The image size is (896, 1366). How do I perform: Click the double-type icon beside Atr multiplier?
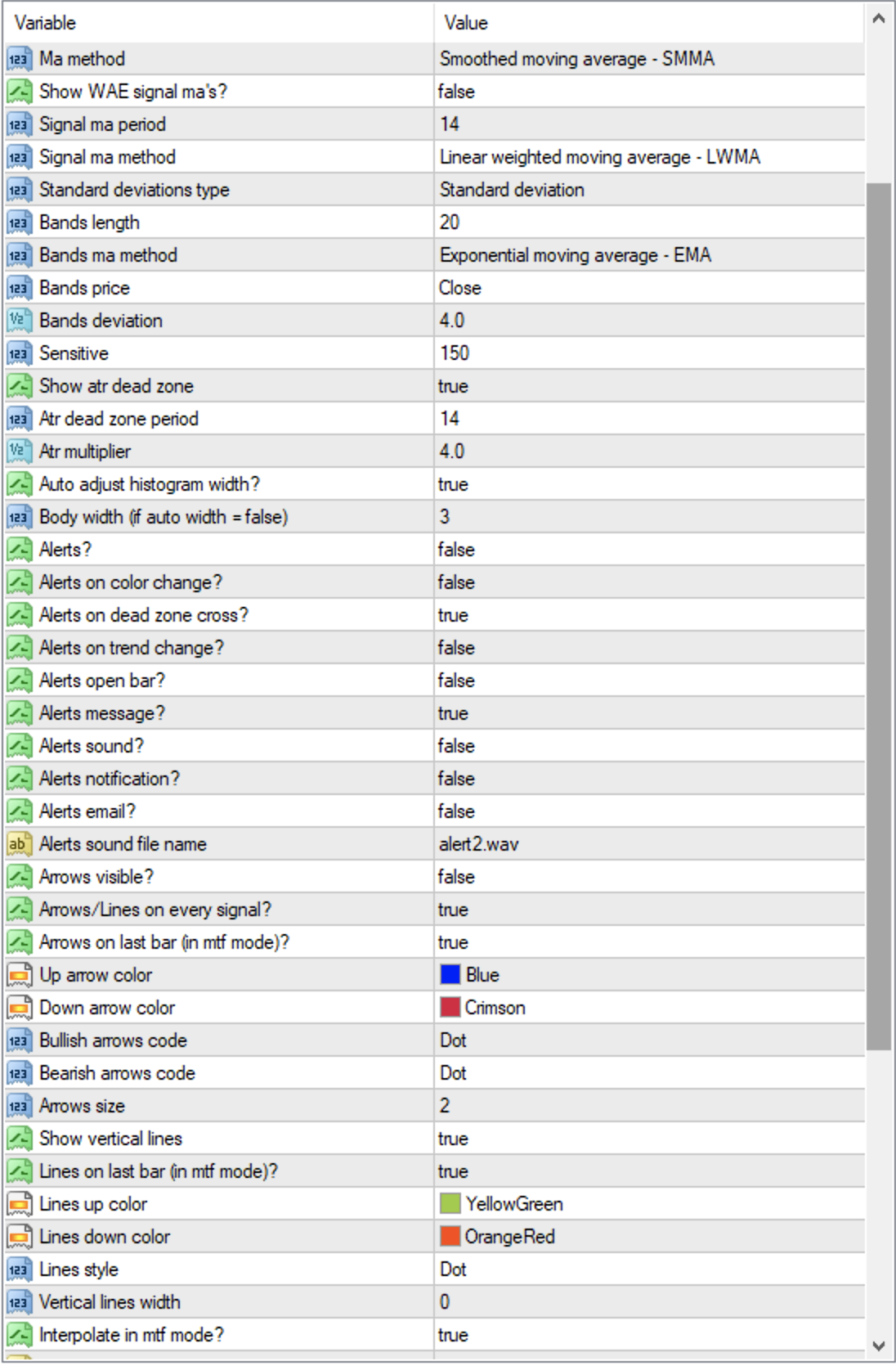coord(19,452)
